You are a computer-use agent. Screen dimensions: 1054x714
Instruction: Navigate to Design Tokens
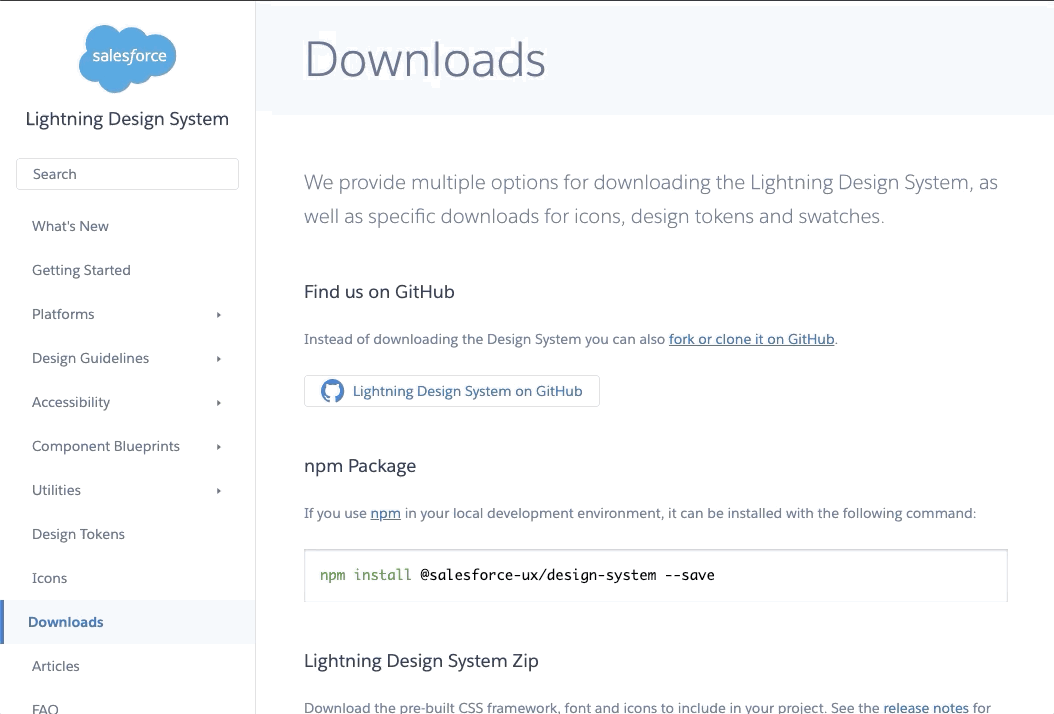click(x=79, y=534)
